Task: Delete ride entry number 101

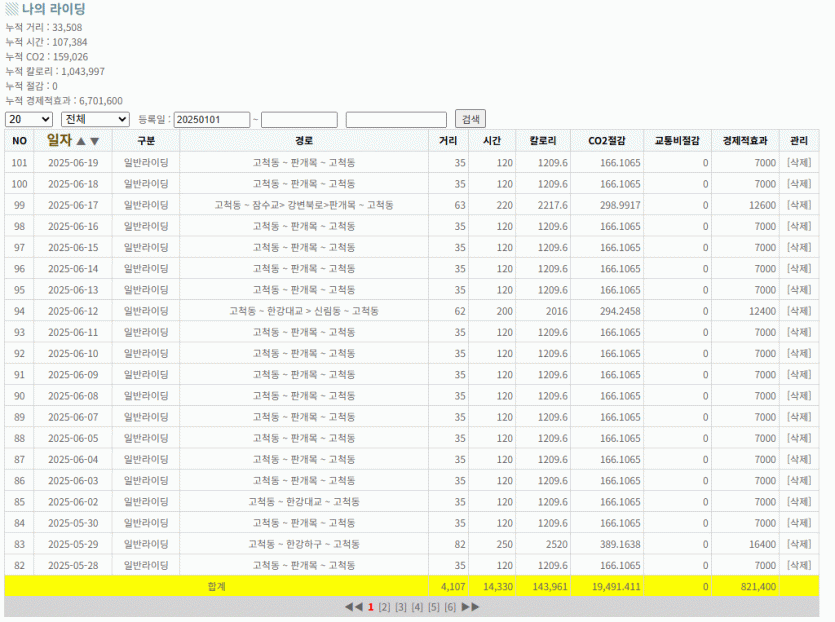Action: point(798,163)
